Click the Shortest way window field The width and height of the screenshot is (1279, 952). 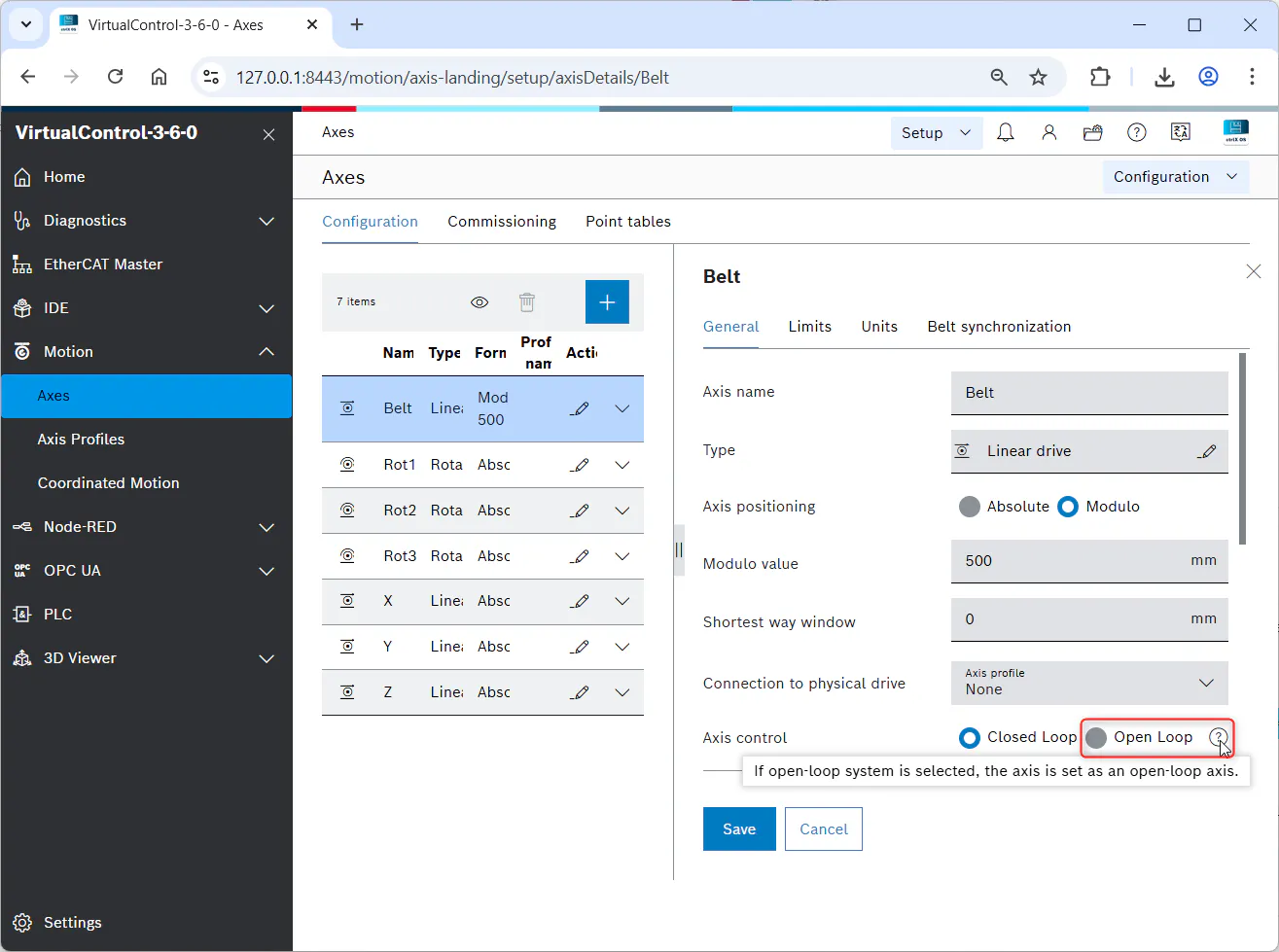[1089, 619]
